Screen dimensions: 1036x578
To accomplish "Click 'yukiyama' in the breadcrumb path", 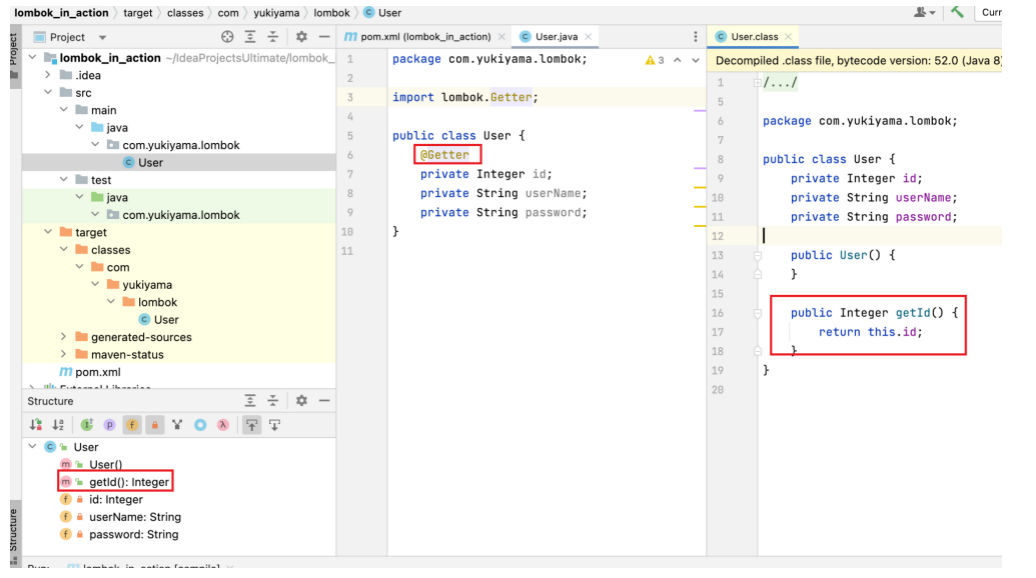I will point(276,13).
